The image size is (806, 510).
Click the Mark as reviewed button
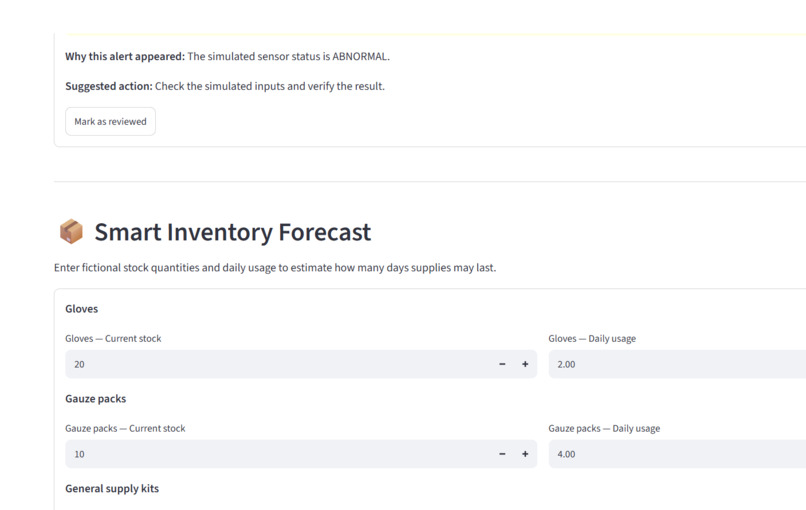coord(110,121)
